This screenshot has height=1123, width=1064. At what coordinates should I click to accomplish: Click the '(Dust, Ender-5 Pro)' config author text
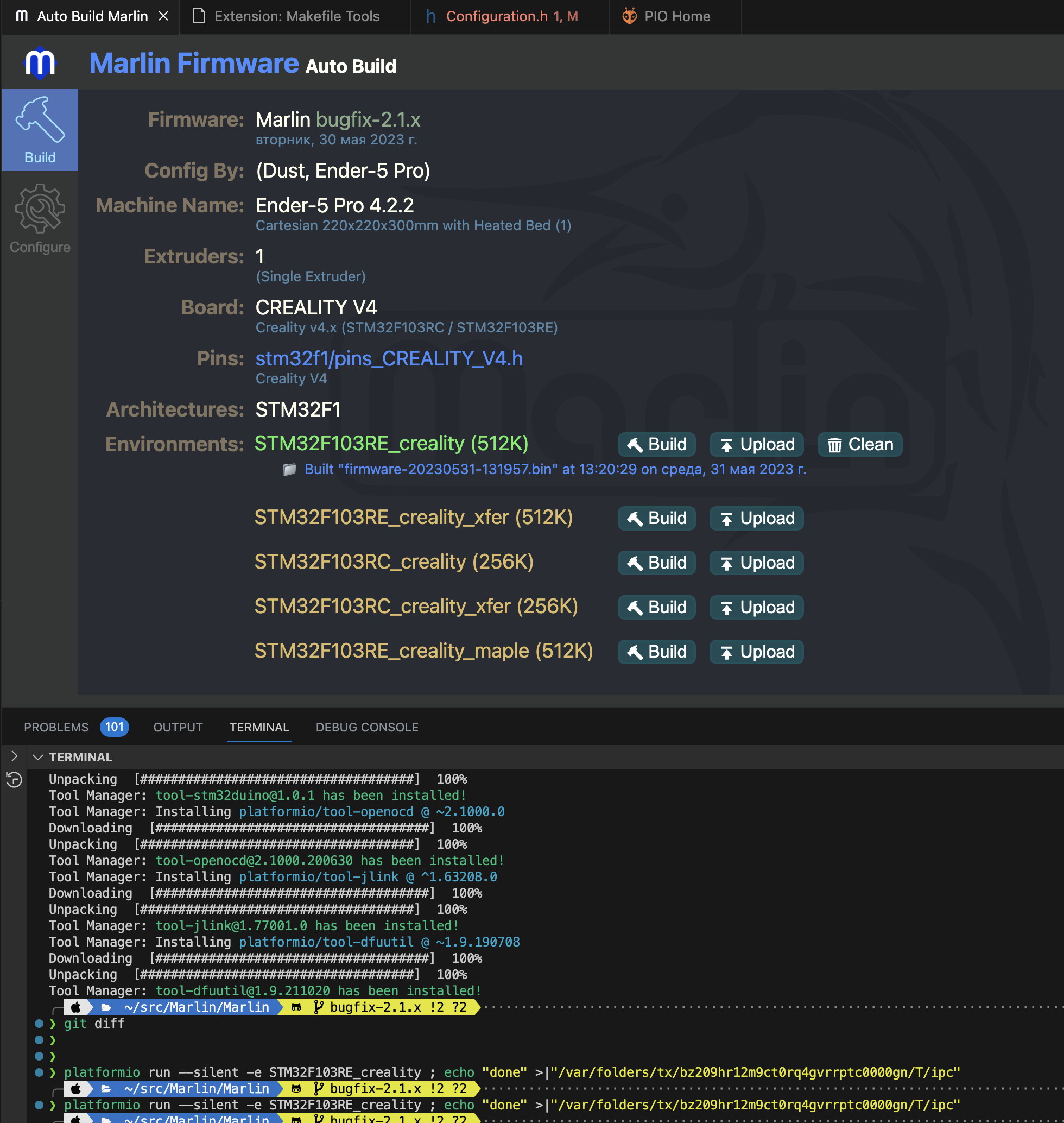(x=343, y=171)
